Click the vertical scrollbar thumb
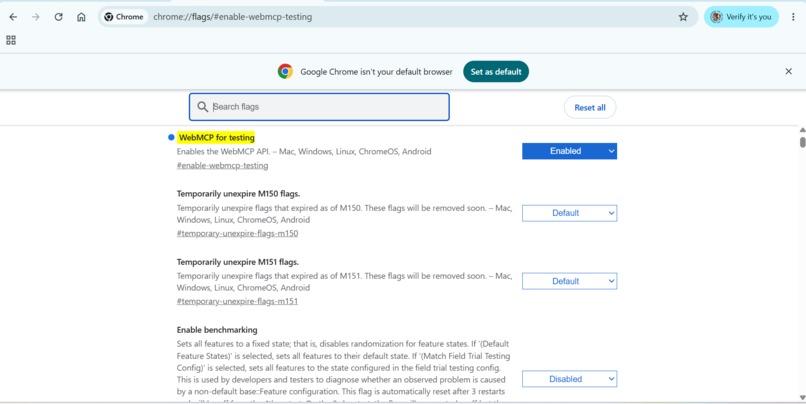Viewport: 806px width, 404px height. coord(802,141)
